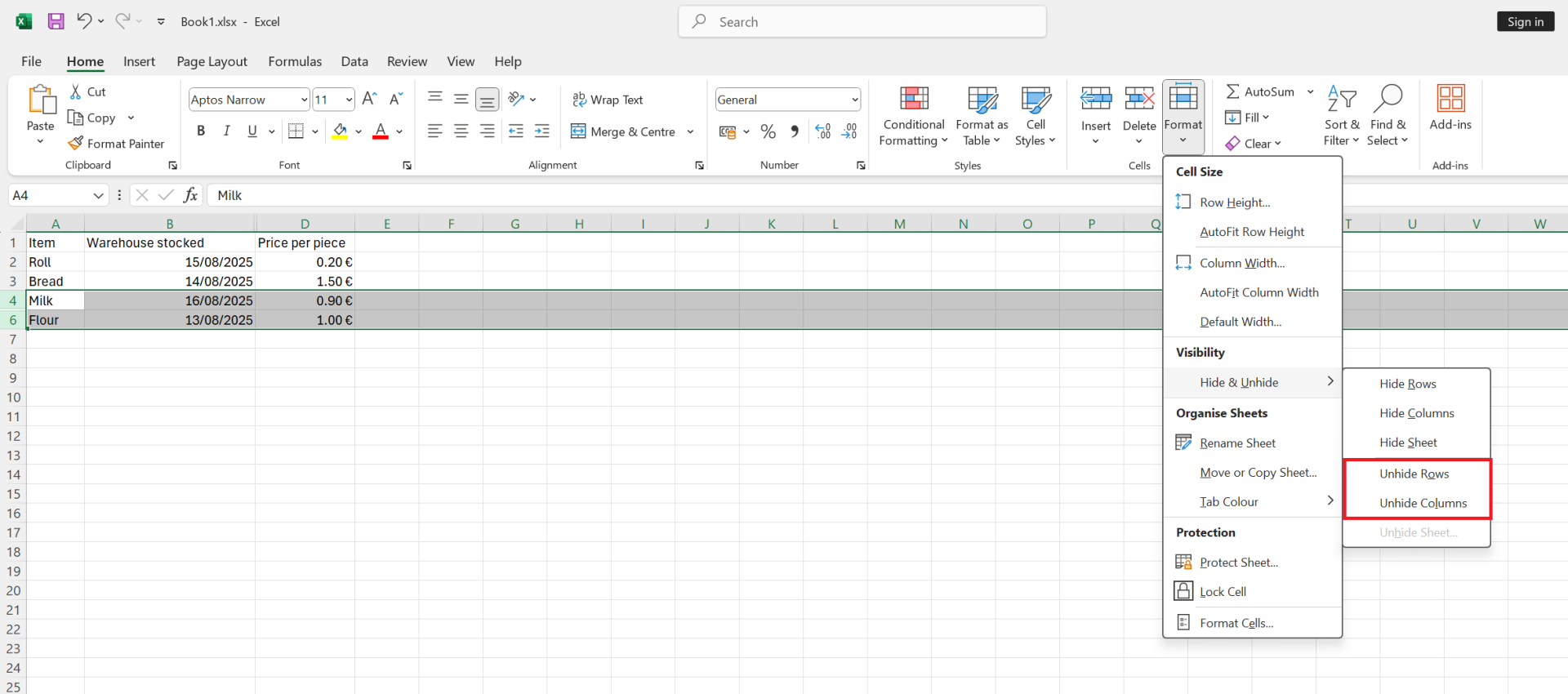Click the Sort & Filter icon

click(x=1342, y=98)
